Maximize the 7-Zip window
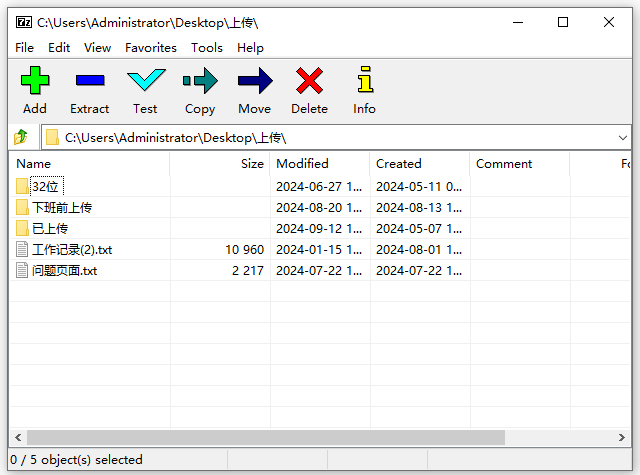The height and width of the screenshot is (475, 640). coord(563,22)
